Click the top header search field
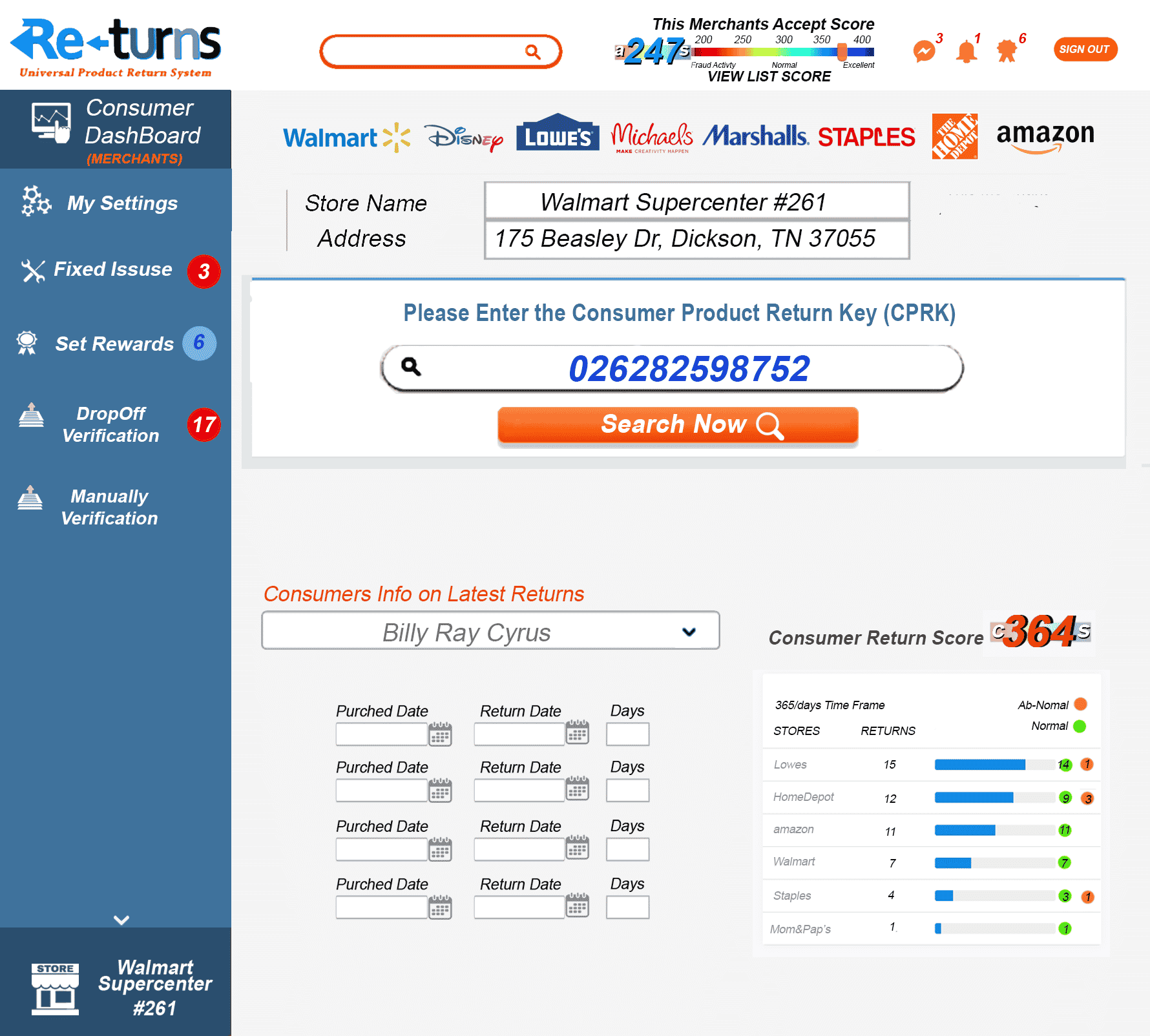 441,52
